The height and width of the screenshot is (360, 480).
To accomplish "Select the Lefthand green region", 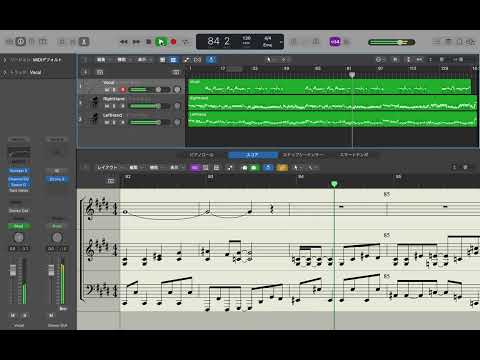I will [x=333, y=119].
